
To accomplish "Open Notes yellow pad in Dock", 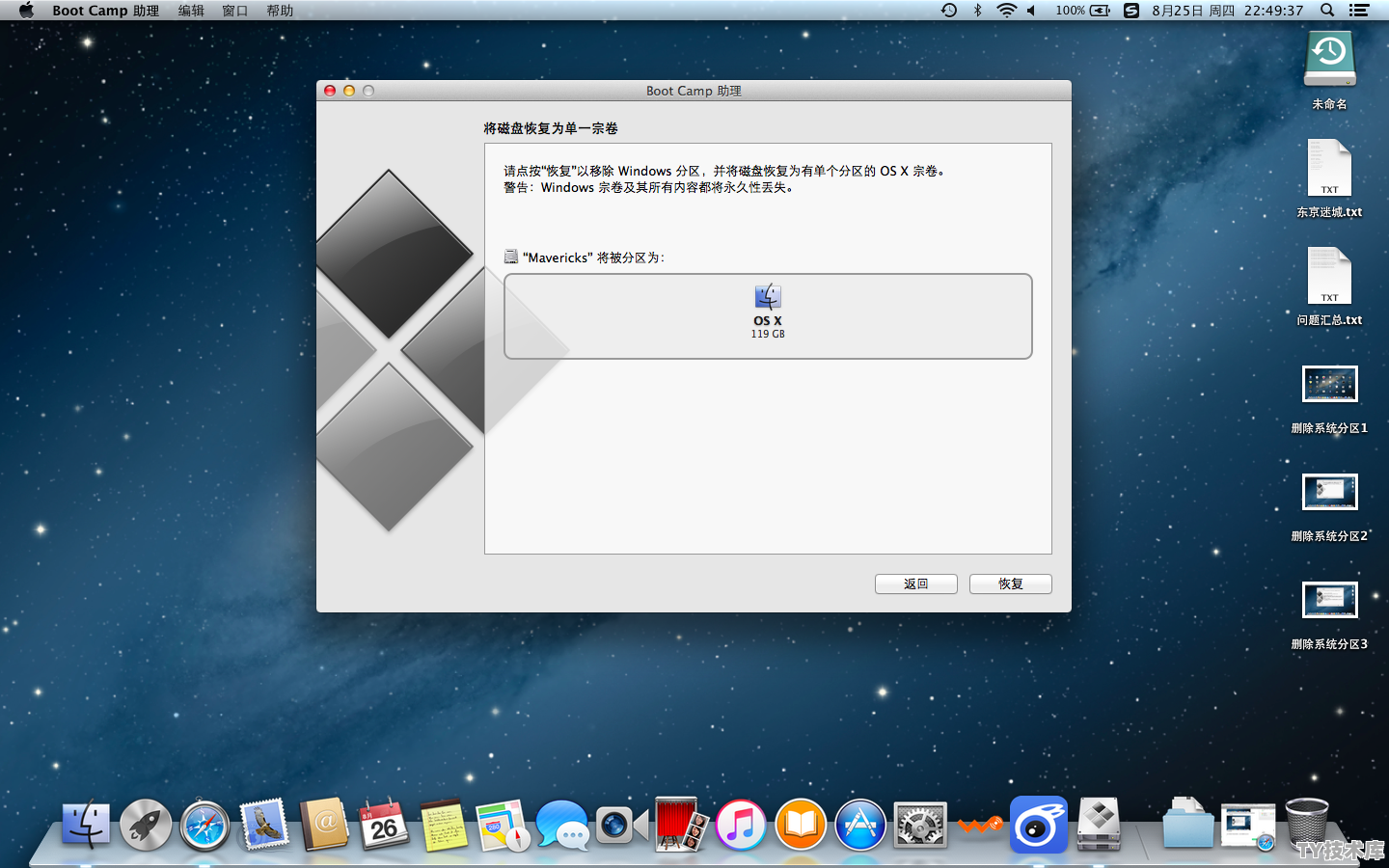I will [x=444, y=825].
